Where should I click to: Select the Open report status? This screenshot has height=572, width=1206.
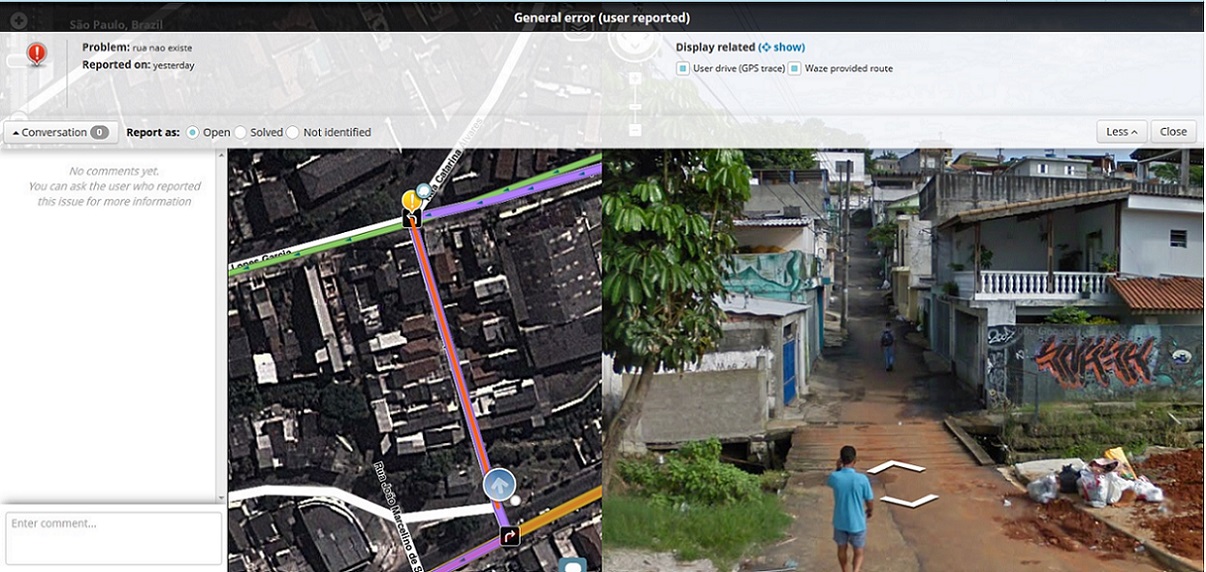tap(193, 132)
